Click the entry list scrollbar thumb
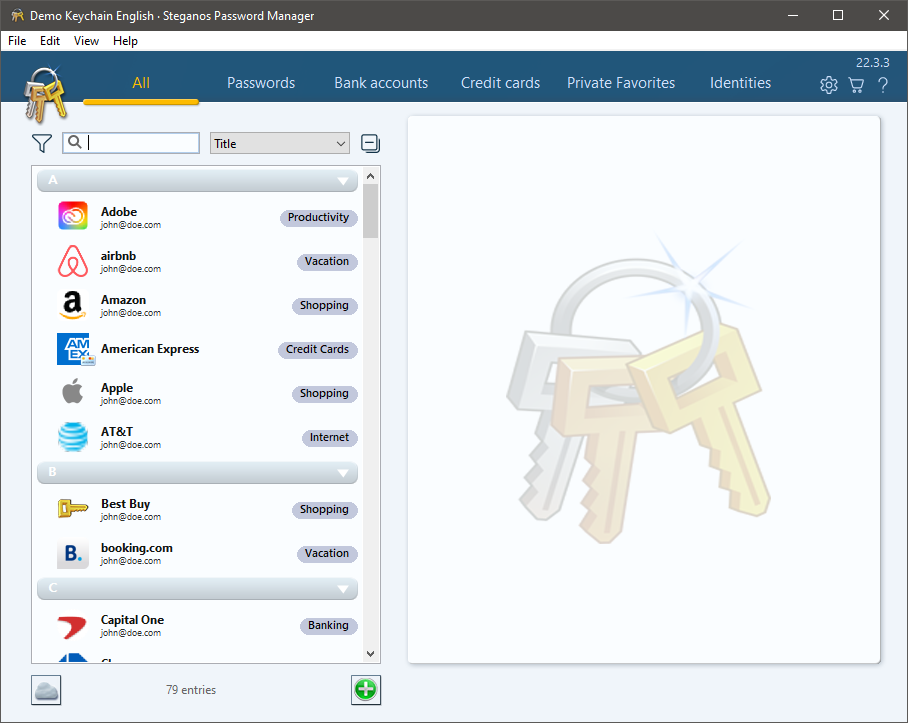908x723 pixels. 371,211
